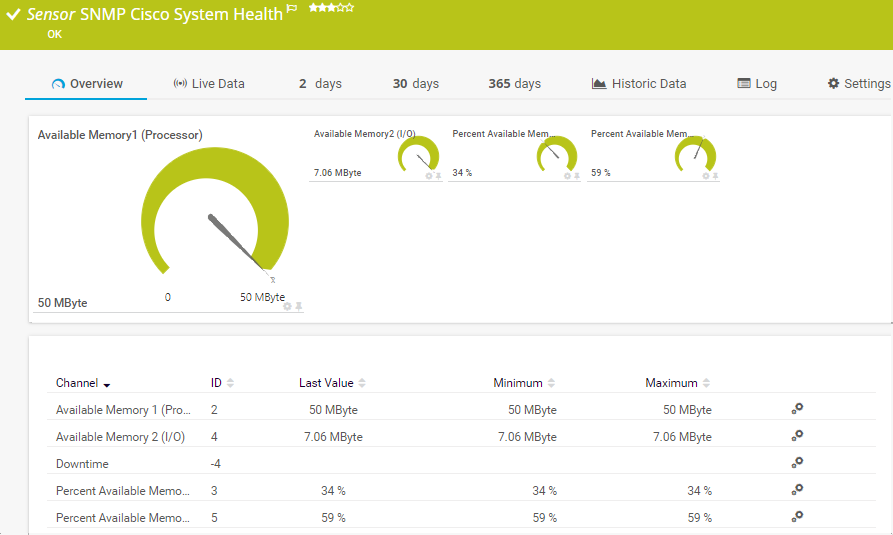
Task: Open the 30 days tab
Action: tap(415, 84)
